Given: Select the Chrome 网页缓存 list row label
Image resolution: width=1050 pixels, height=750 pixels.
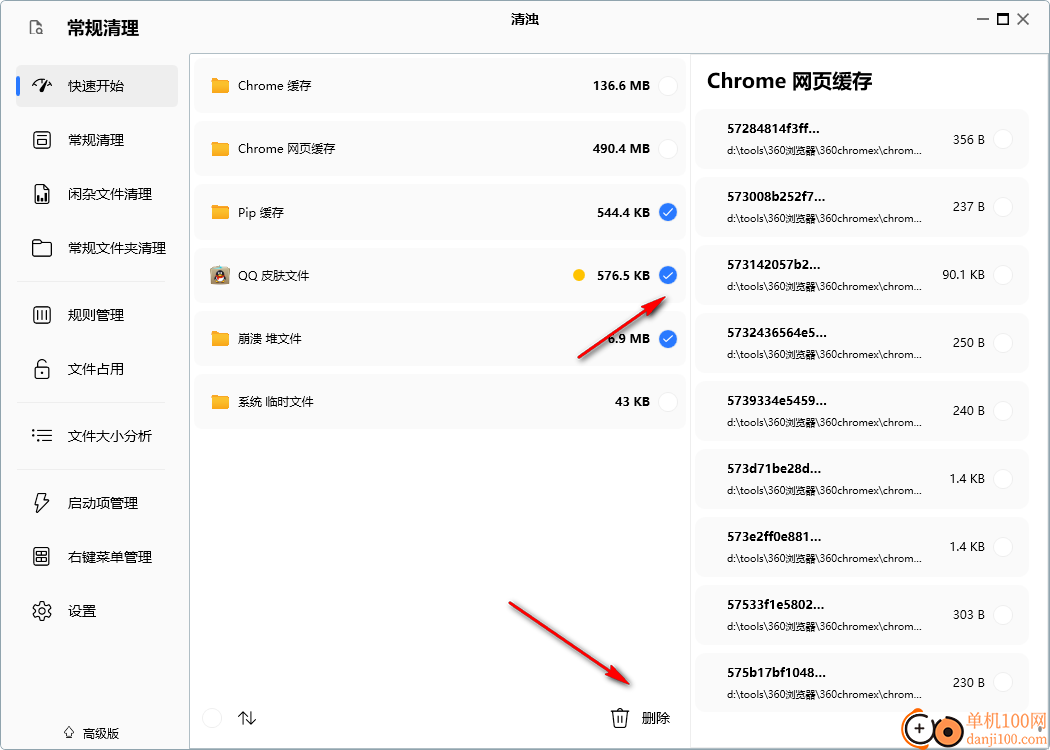Looking at the screenshot, I should [287, 149].
